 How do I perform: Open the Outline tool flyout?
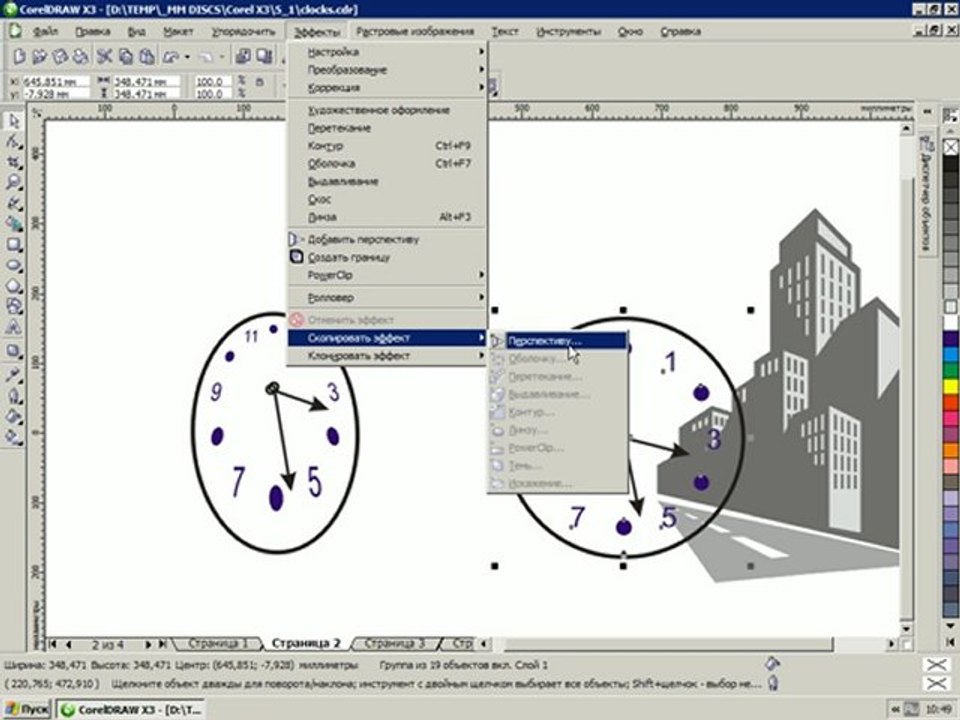[x=13, y=396]
